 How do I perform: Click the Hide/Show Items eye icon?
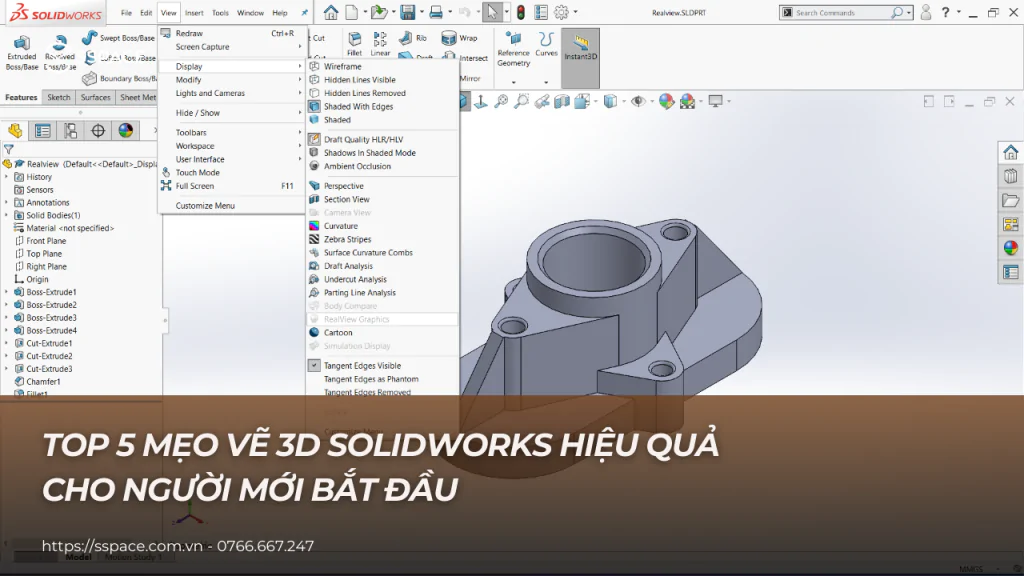point(638,101)
